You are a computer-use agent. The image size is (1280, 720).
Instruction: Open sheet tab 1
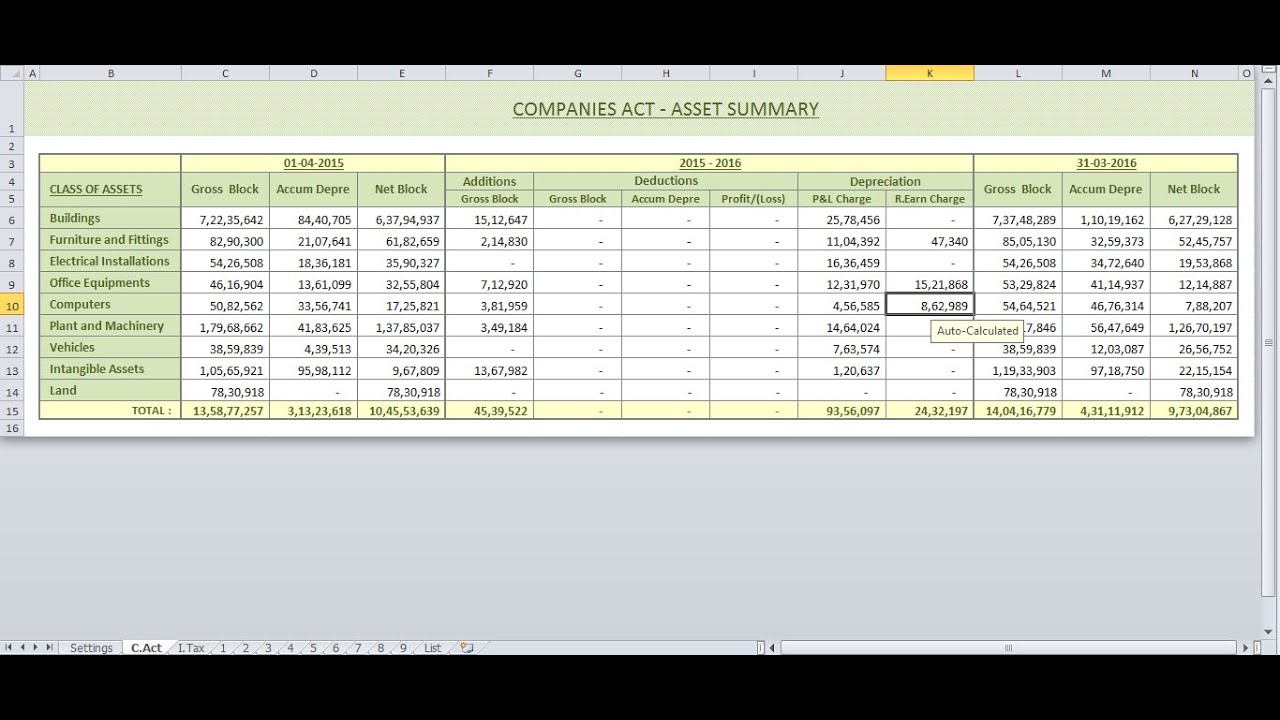click(x=223, y=648)
